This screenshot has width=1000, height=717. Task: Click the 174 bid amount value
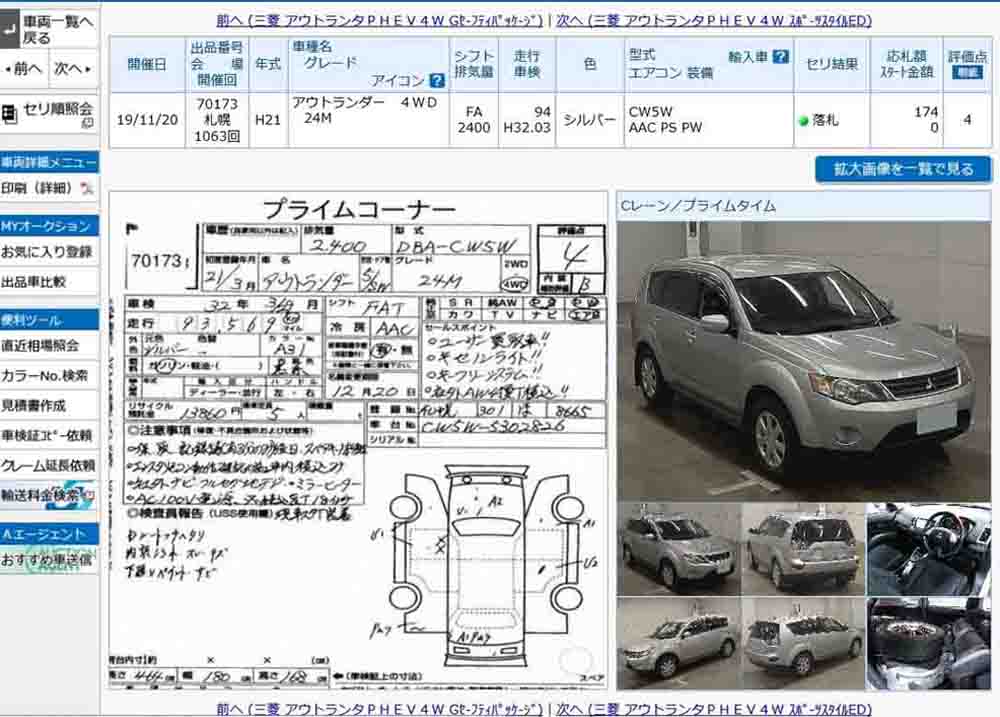(926, 112)
